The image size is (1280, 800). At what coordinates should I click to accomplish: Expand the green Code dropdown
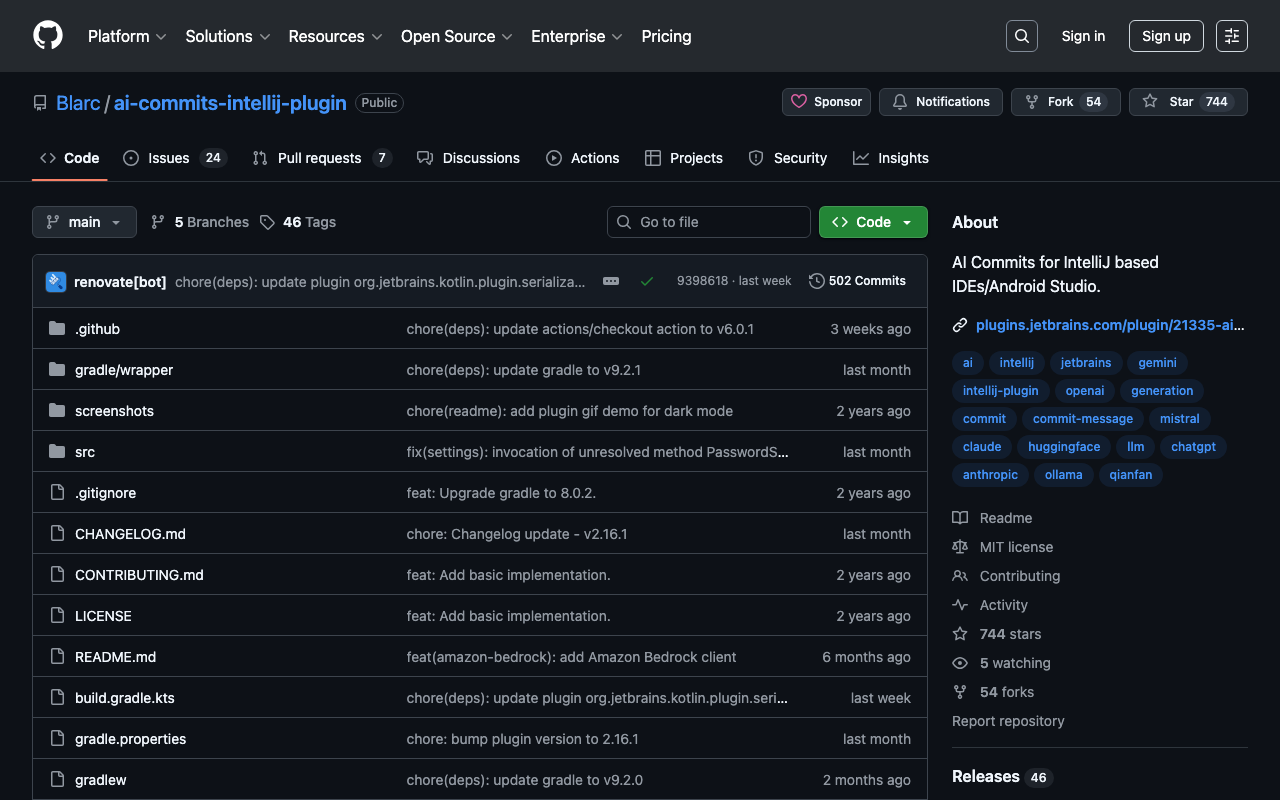pyautogui.click(x=873, y=222)
